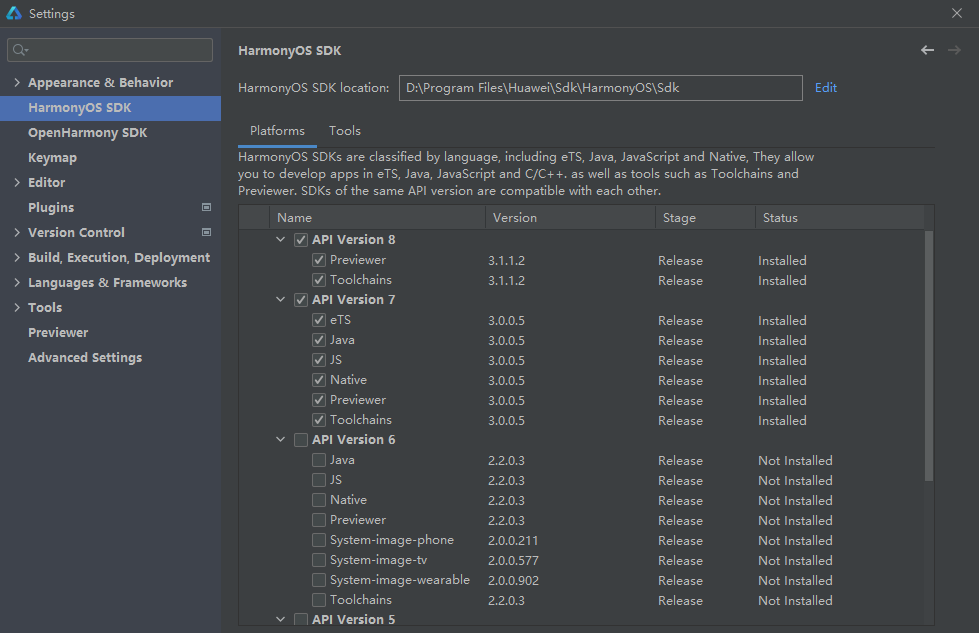
Task: Check Java version 2.2.0.3 checkbox
Action: click(319, 459)
